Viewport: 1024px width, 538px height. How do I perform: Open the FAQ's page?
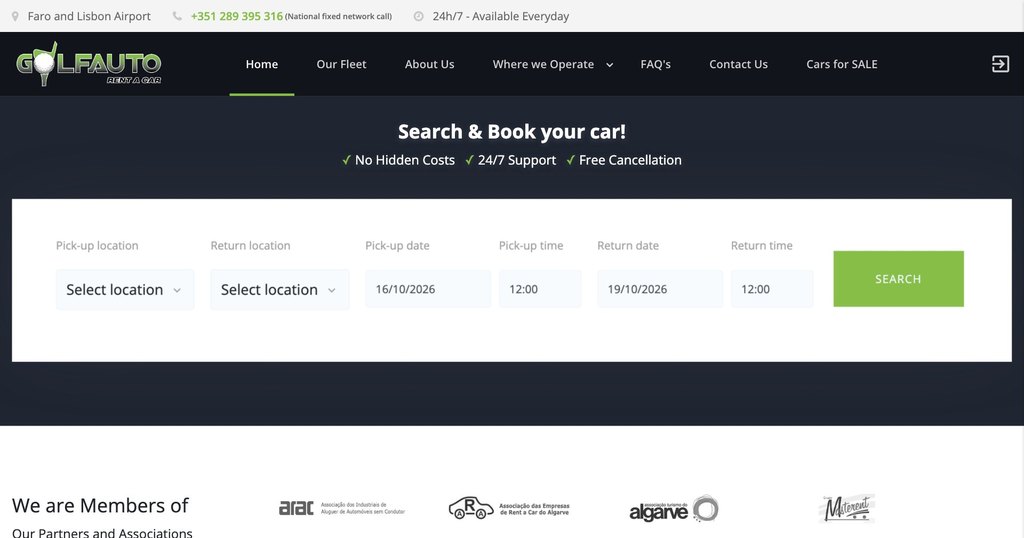pyautogui.click(x=656, y=64)
